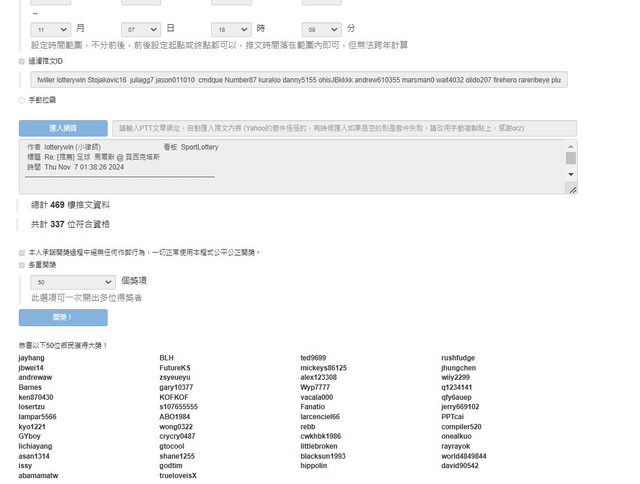Viewport: 640px width, 484px height.
Task: Click winner name ted9699 in results
Action: [x=313, y=357]
